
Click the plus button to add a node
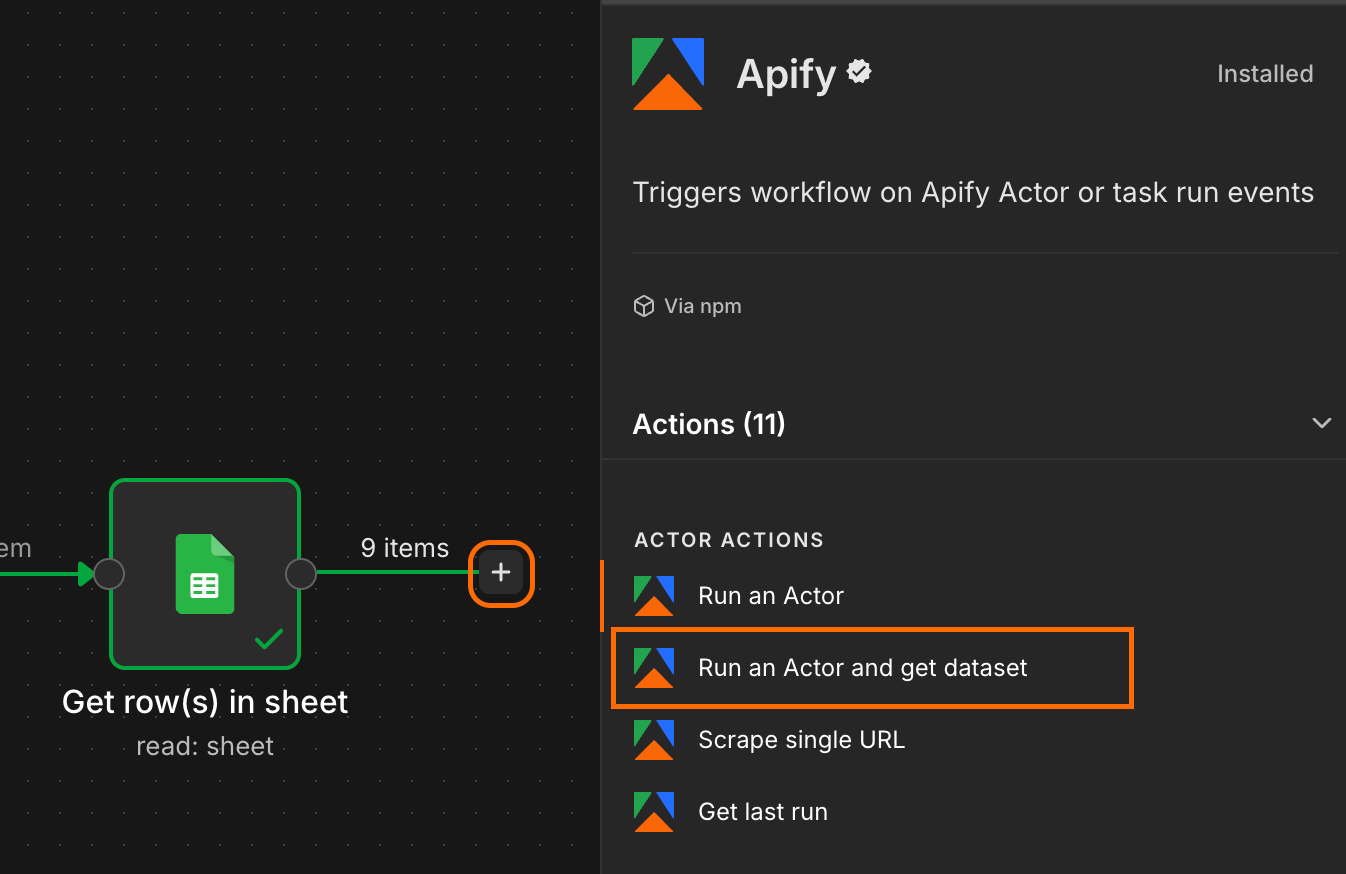click(x=501, y=573)
